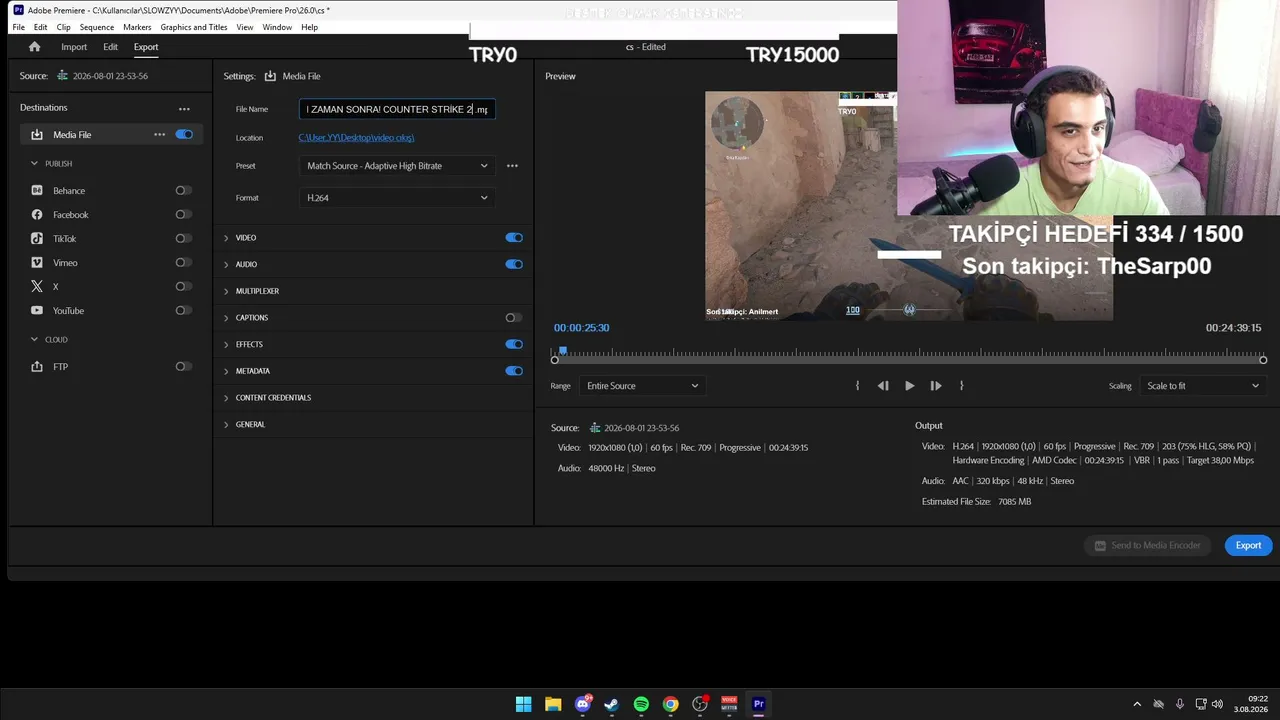Disable the Video export toggle
Screen dimensions: 1280x720
point(514,238)
